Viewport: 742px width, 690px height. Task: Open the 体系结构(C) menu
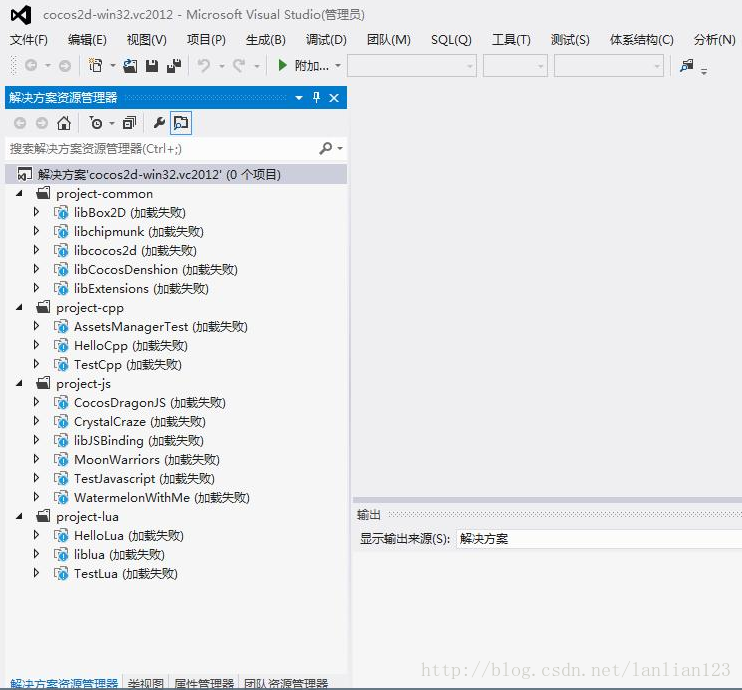click(x=641, y=40)
